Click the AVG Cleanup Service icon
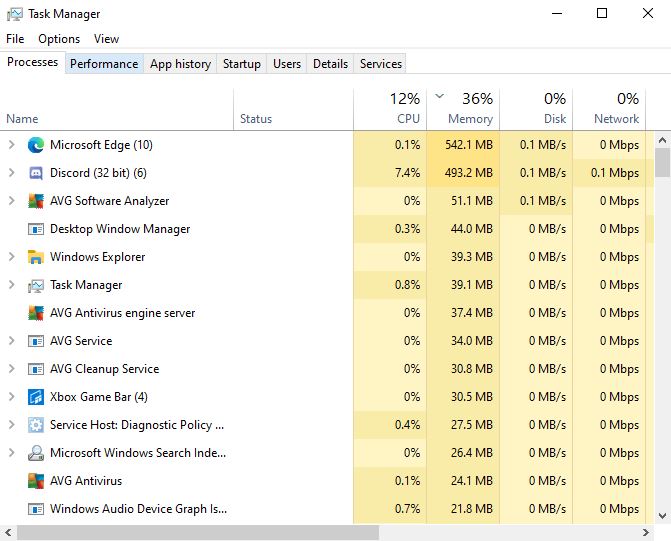 click(x=36, y=369)
